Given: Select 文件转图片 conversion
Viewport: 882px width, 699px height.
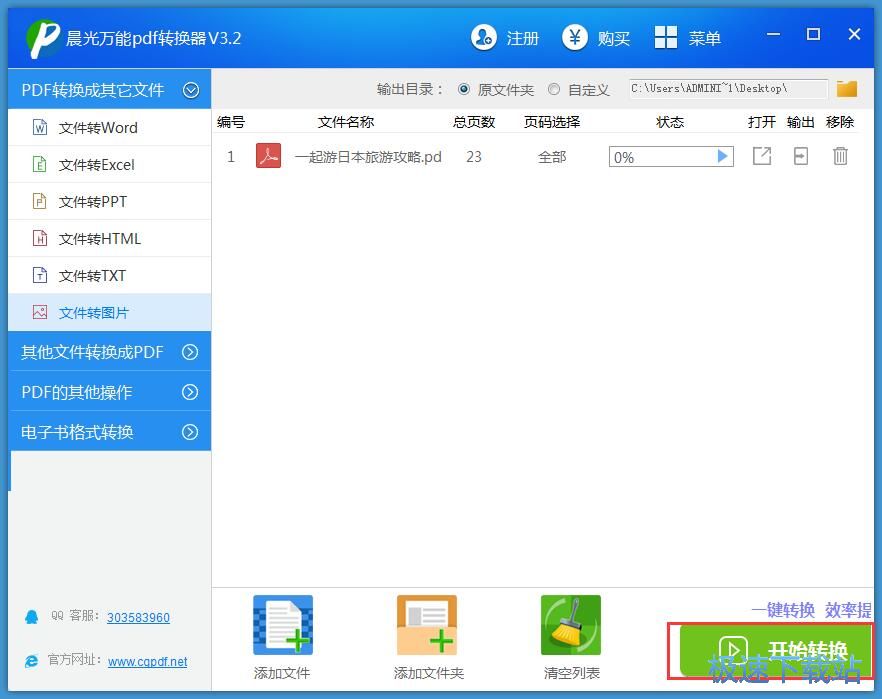Looking at the screenshot, I should tap(110, 313).
